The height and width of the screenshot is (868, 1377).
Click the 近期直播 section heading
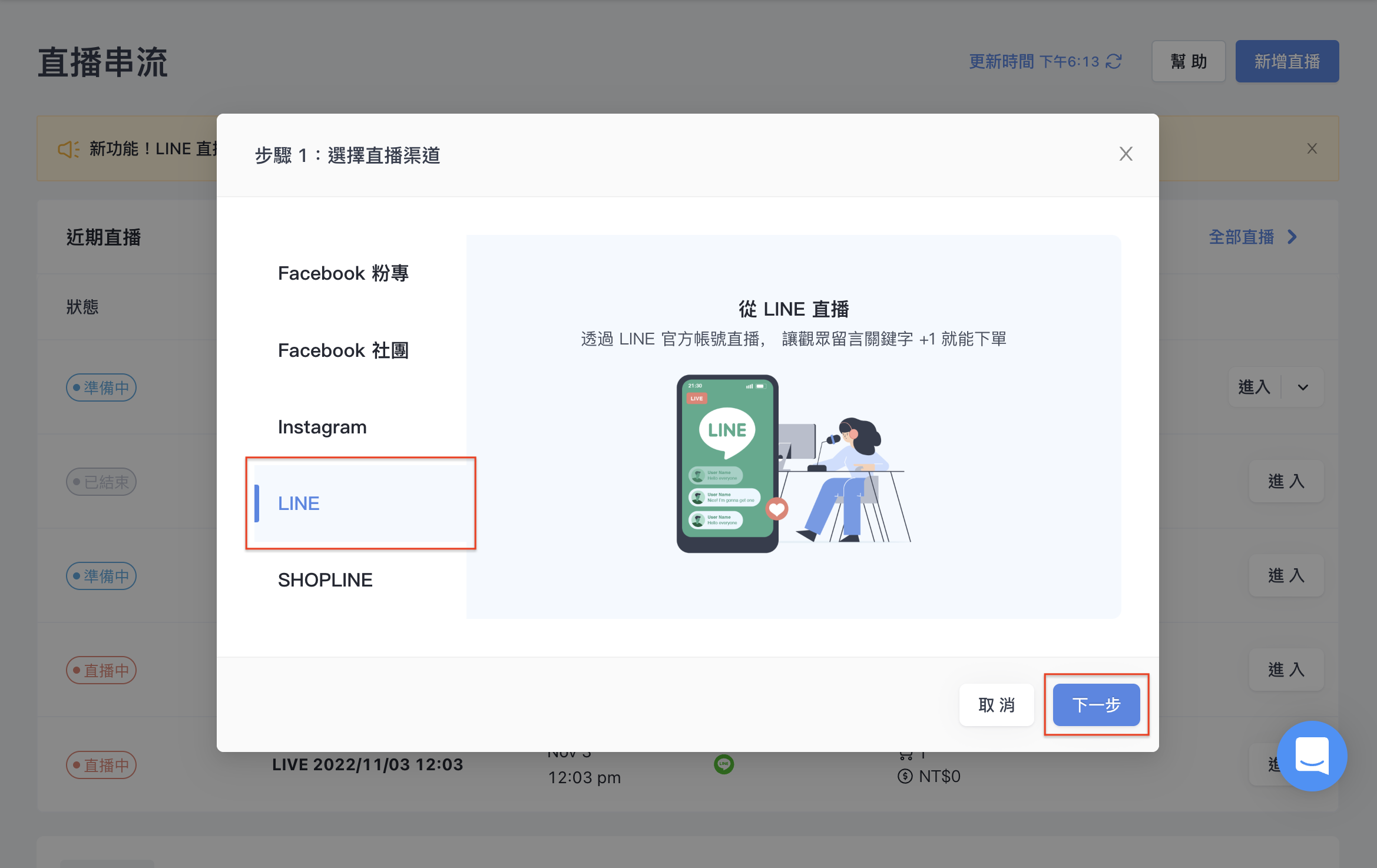tap(104, 237)
